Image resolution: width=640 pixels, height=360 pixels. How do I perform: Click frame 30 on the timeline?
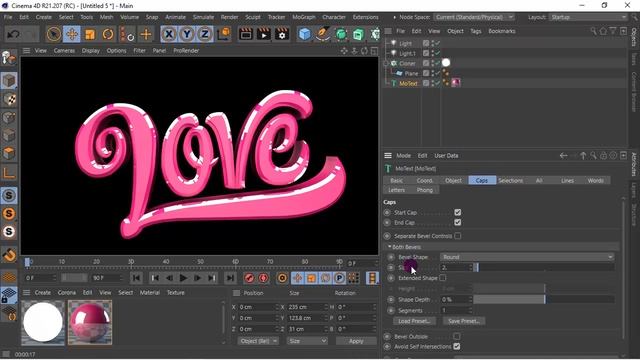[131, 262]
